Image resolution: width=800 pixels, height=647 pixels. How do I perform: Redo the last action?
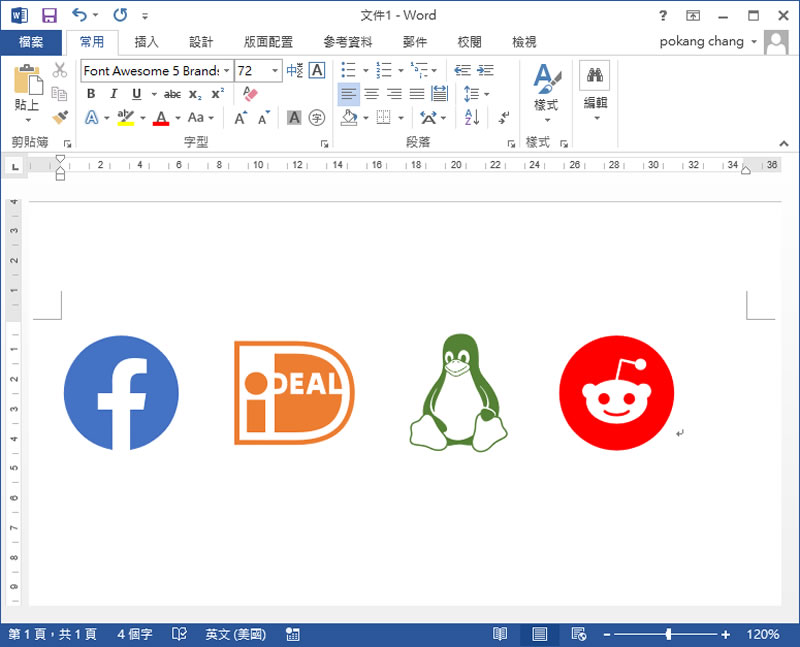pyautogui.click(x=120, y=15)
